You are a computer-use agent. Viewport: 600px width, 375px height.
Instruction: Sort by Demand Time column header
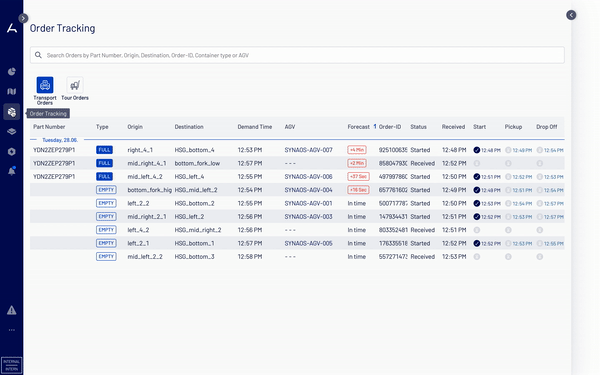(255, 127)
